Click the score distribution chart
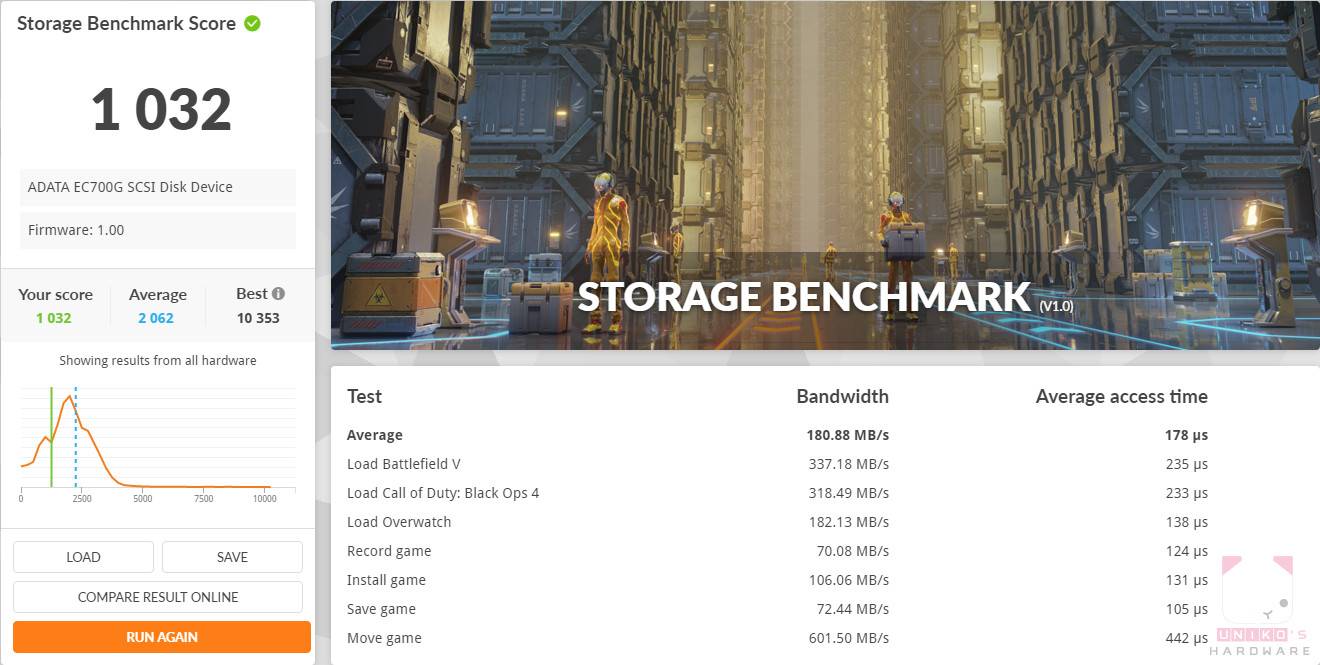Screen dimensions: 1320x665 pos(158,441)
